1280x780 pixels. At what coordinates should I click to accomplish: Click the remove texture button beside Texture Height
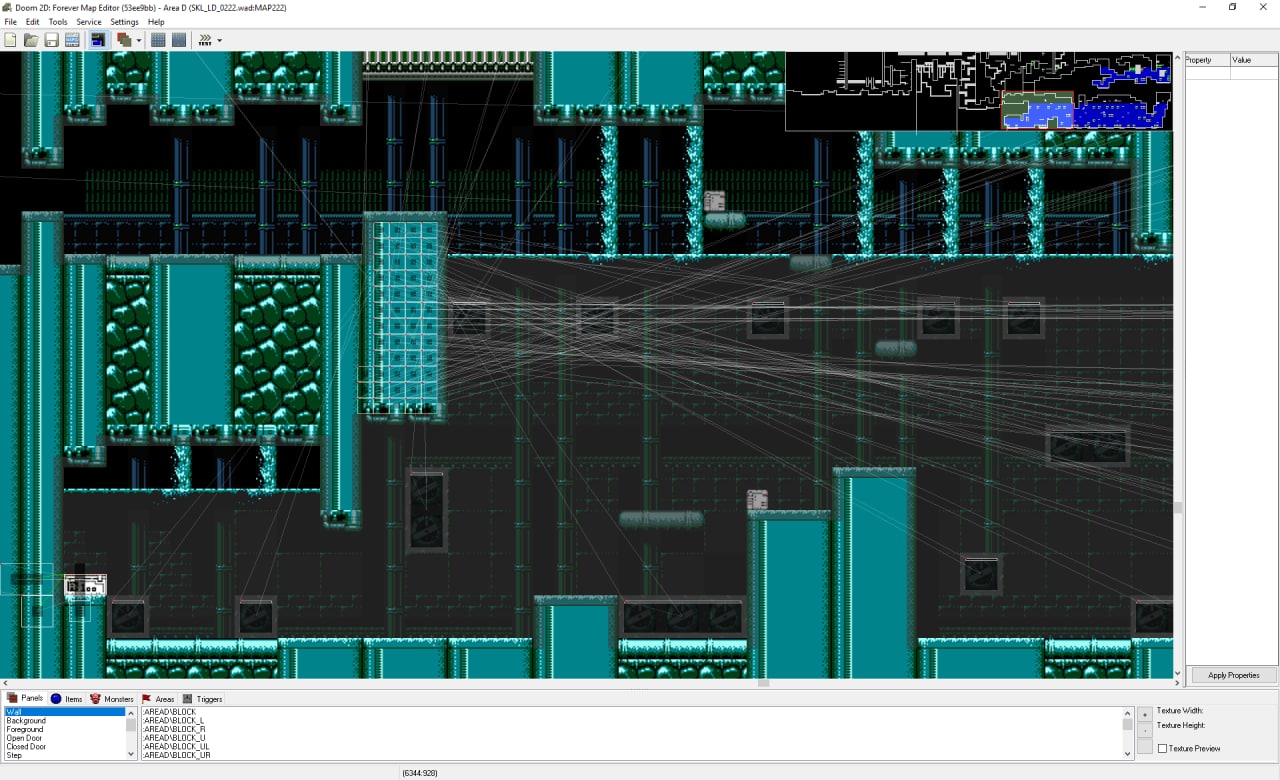pos(1144,731)
